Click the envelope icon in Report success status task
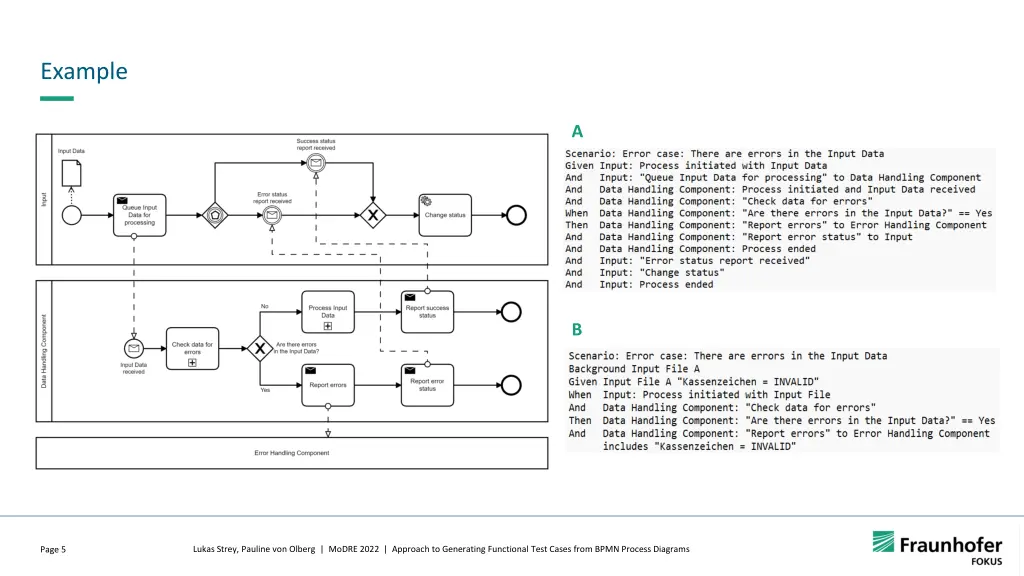The width and height of the screenshot is (1024, 576). [410, 297]
